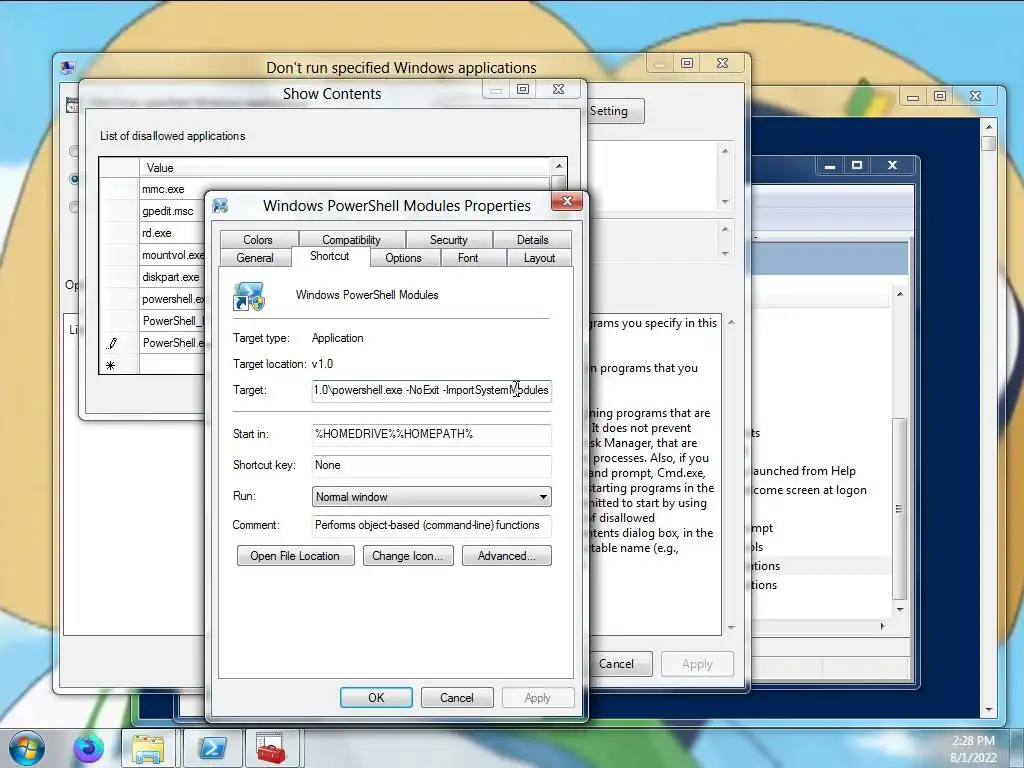This screenshot has width=1024, height=768.
Task: Click the Value column header
Action: [x=345, y=168]
